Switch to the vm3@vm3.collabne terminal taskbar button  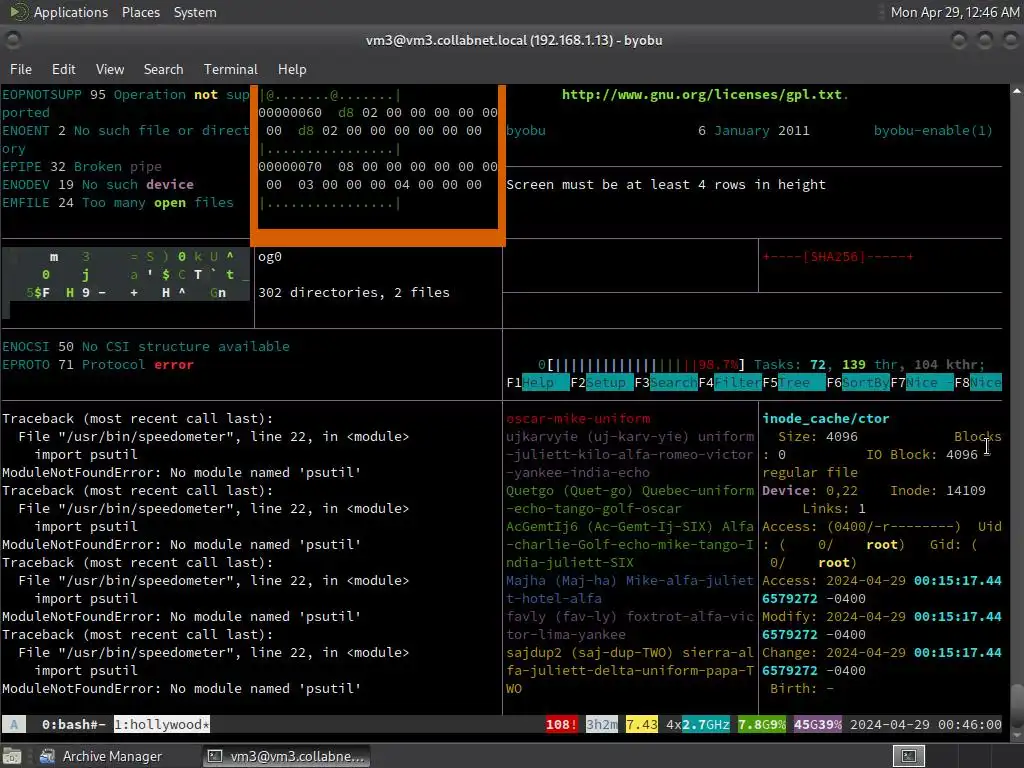pyautogui.click(x=286, y=756)
